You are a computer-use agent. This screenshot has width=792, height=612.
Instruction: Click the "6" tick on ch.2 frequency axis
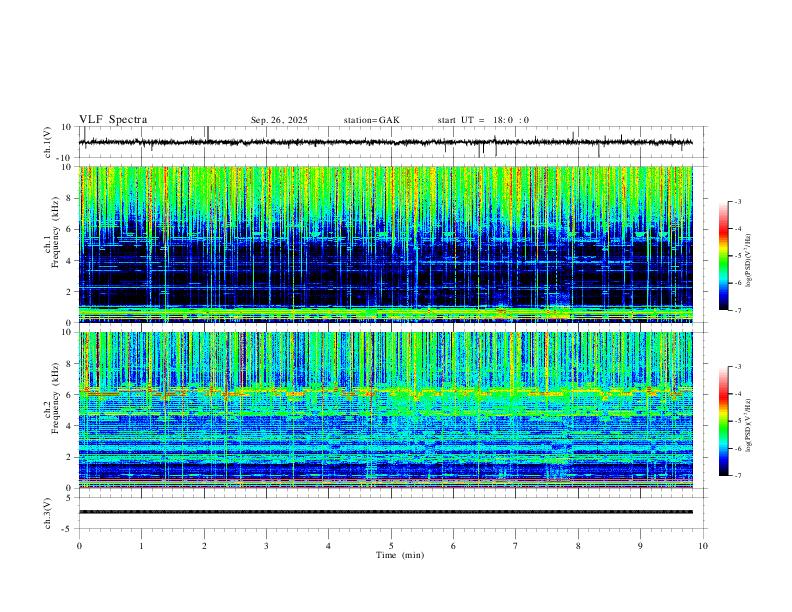click(x=70, y=395)
